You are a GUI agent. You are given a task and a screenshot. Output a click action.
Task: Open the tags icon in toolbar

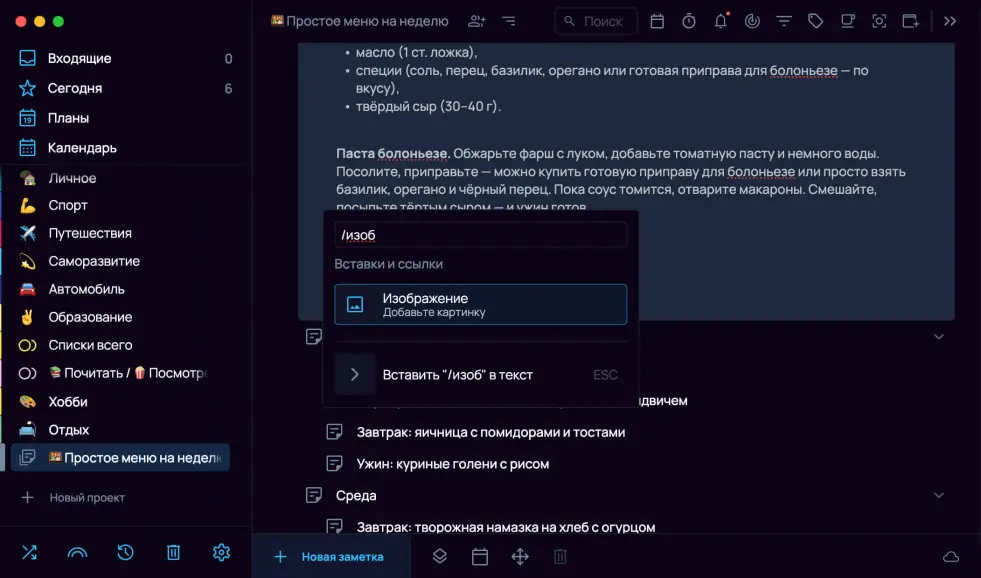click(815, 21)
